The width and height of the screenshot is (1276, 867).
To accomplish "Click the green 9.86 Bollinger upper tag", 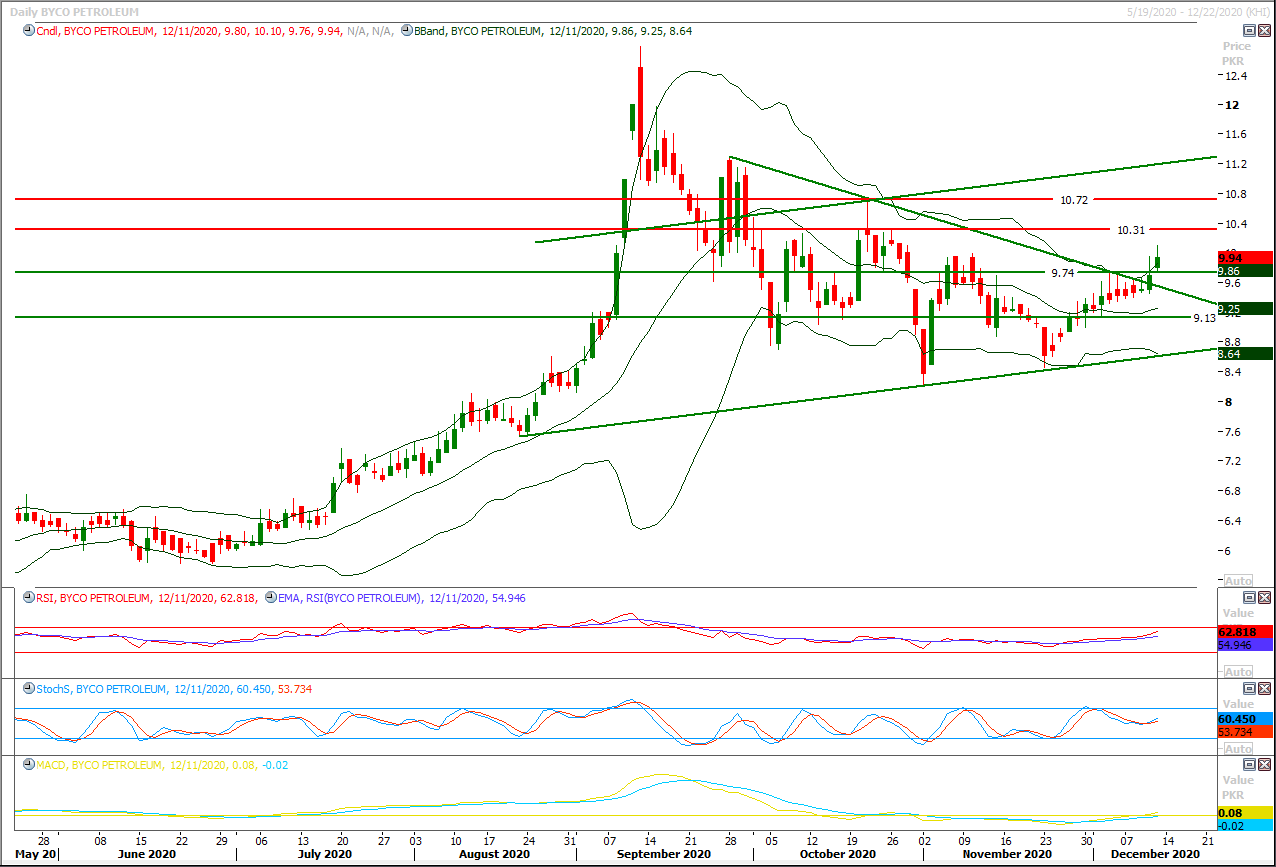I will [x=1244, y=270].
